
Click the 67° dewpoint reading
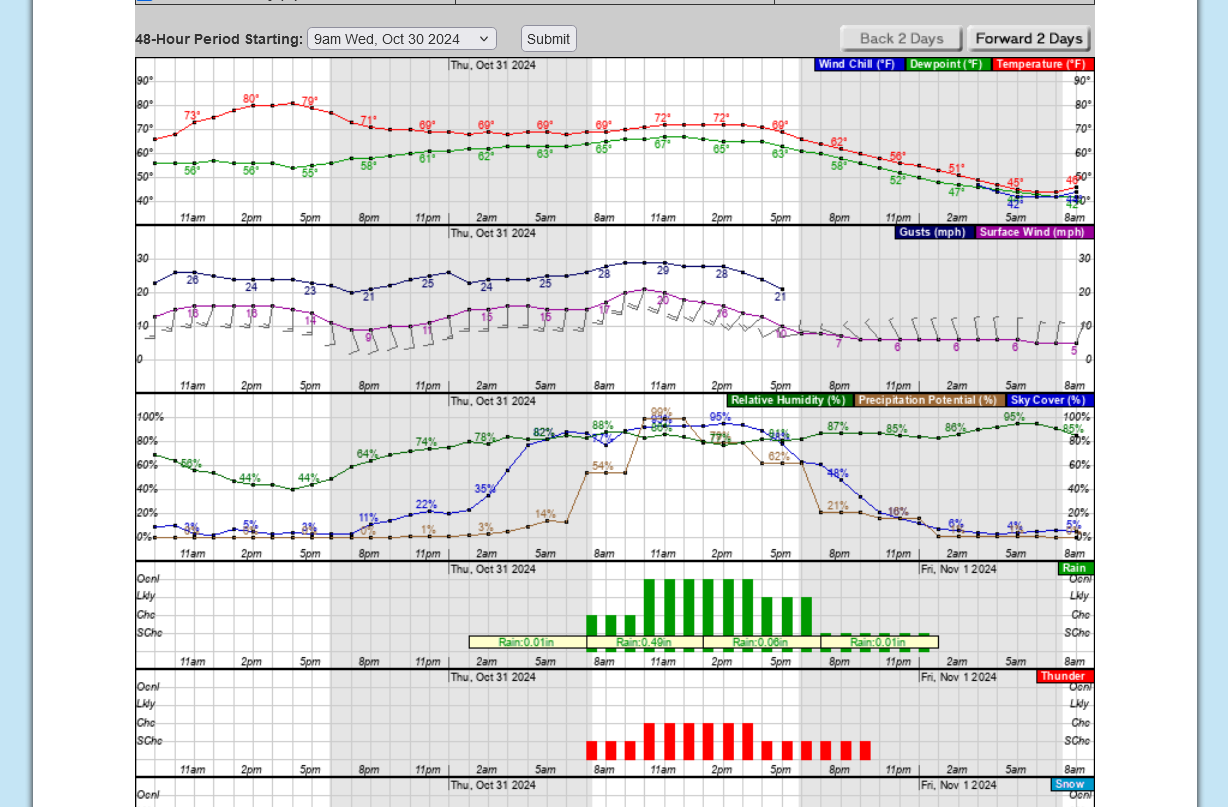point(662,144)
